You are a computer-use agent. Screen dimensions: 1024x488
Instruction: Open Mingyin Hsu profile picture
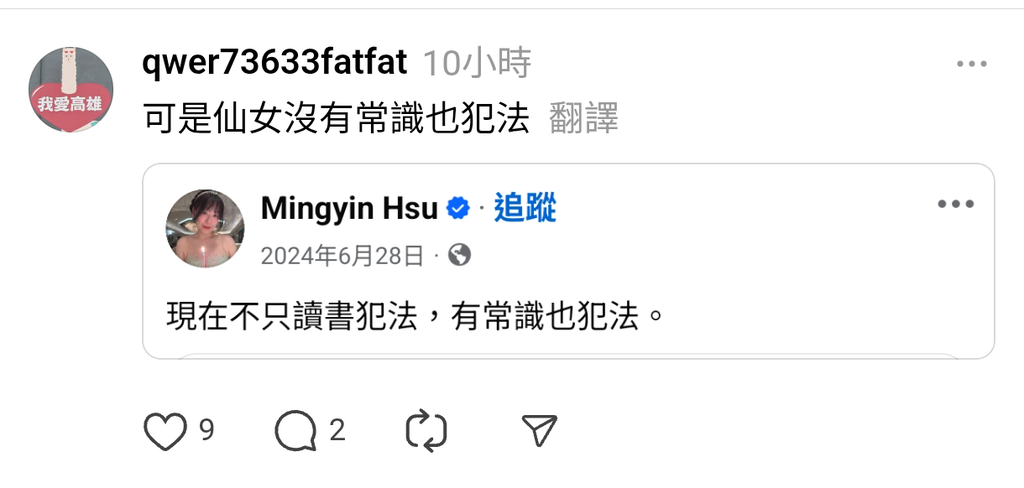[x=205, y=229]
